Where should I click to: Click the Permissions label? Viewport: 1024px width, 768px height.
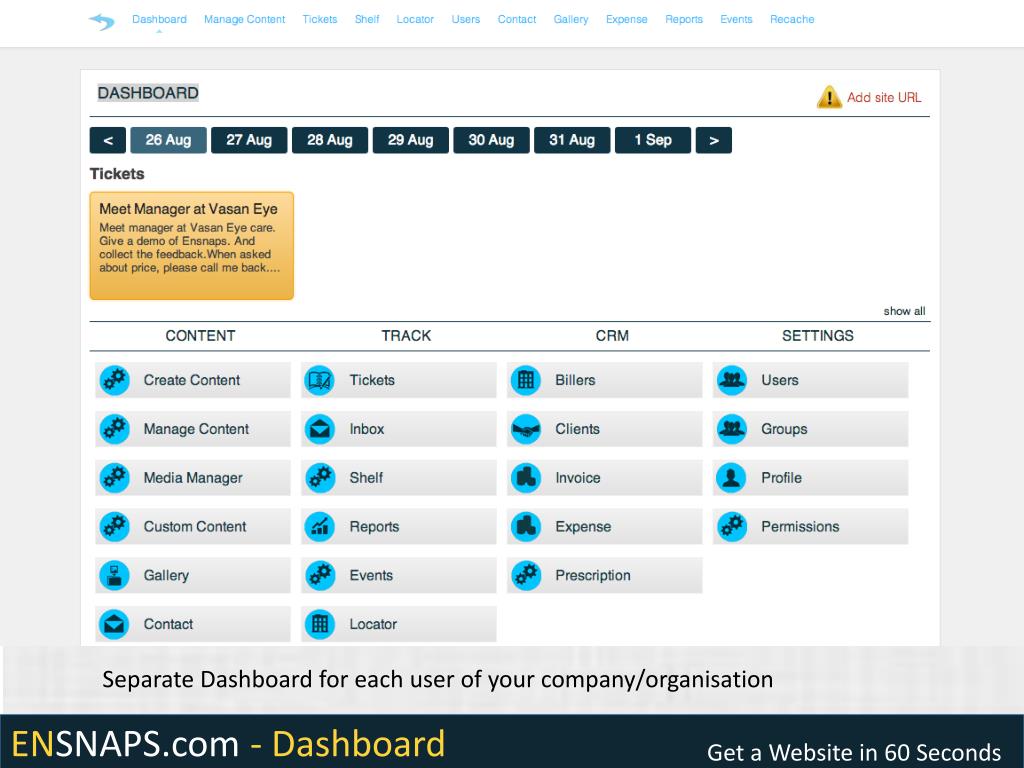(x=800, y=526)
